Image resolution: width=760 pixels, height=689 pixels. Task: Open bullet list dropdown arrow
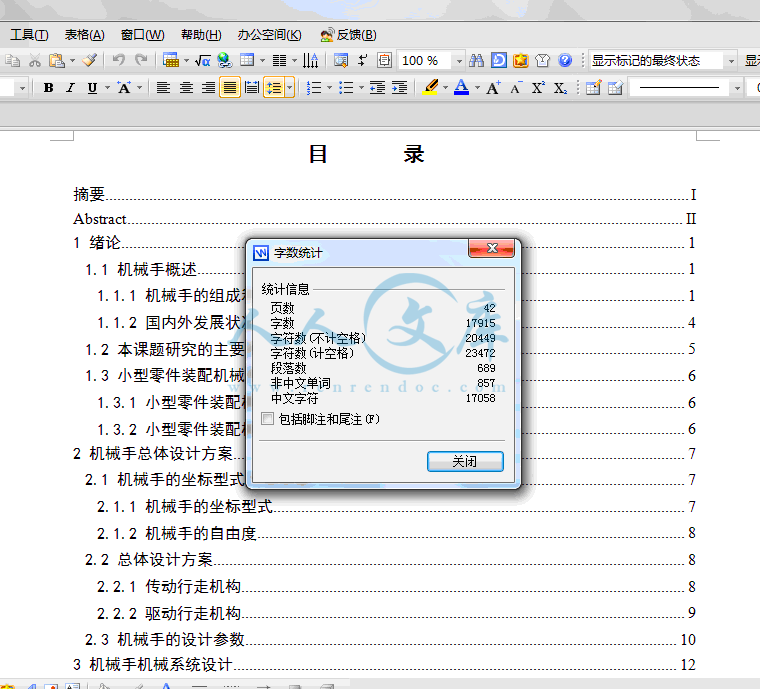pyautogui.click(x=362, y=88)
